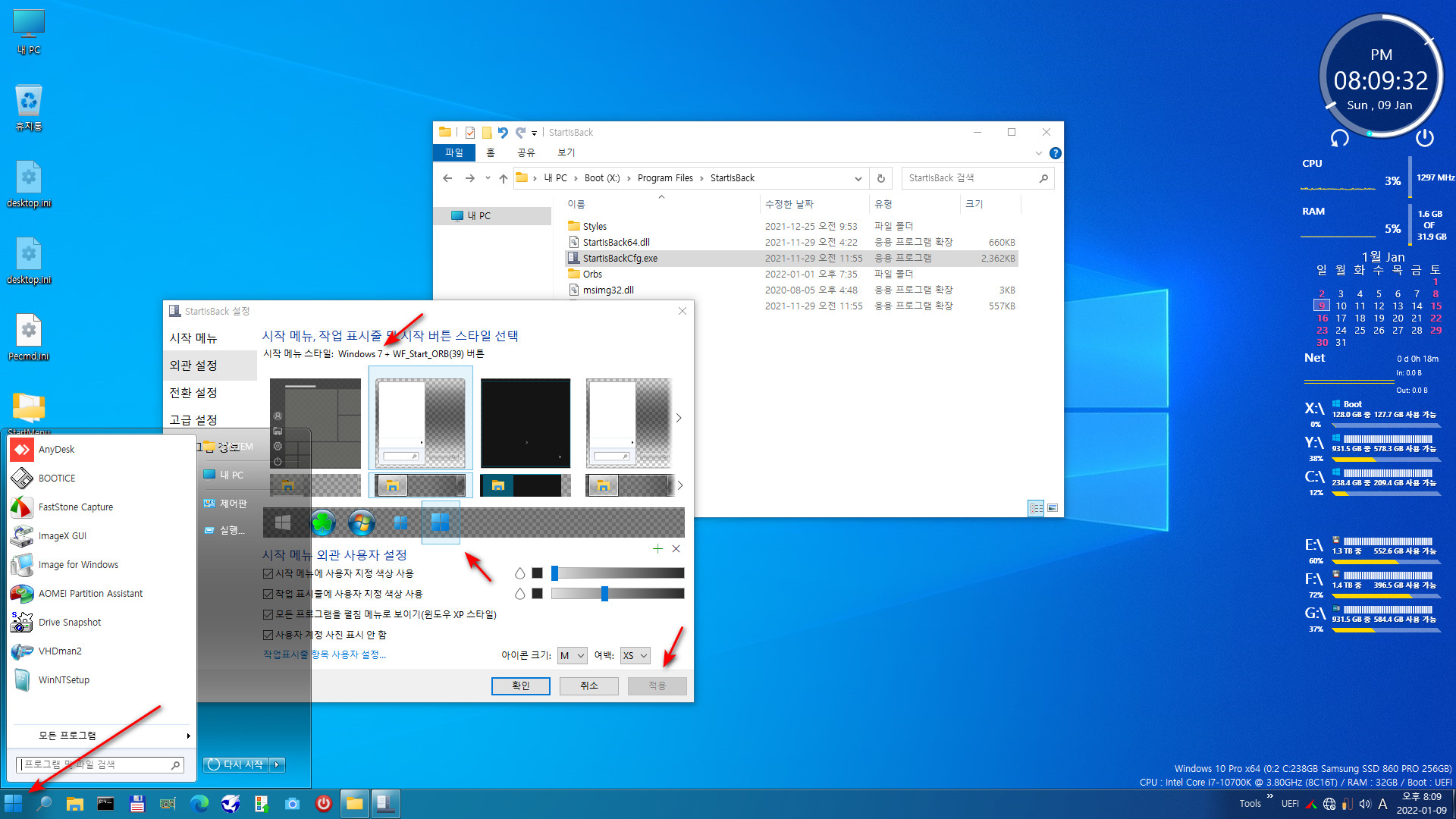The width and height of the screenshot is (1456, 819).
Task: Click the start menu program search field
Action: (x=100, y=764)
